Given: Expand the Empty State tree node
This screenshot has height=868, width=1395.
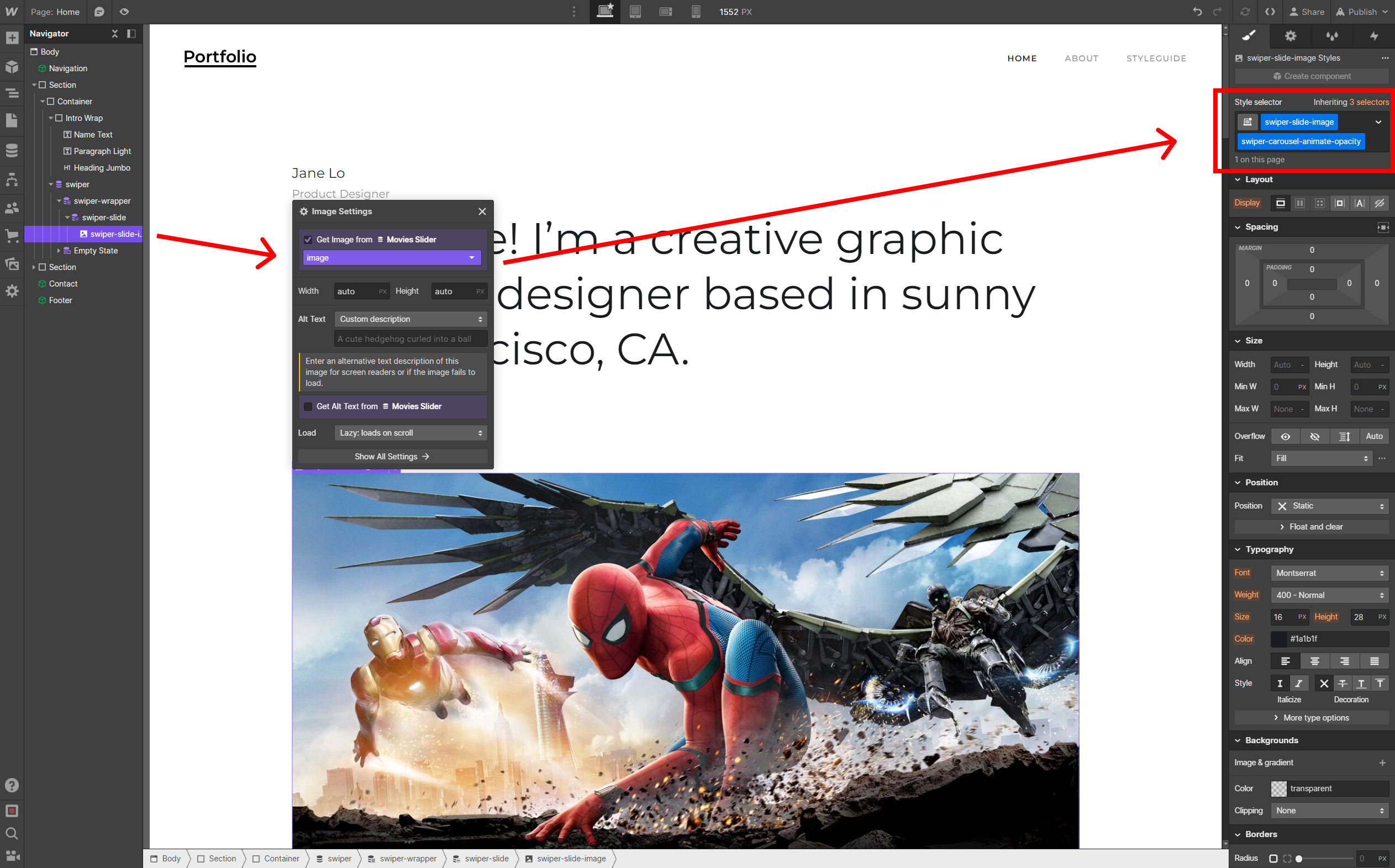Looking at the screenshot, I should tap(59, 251).
